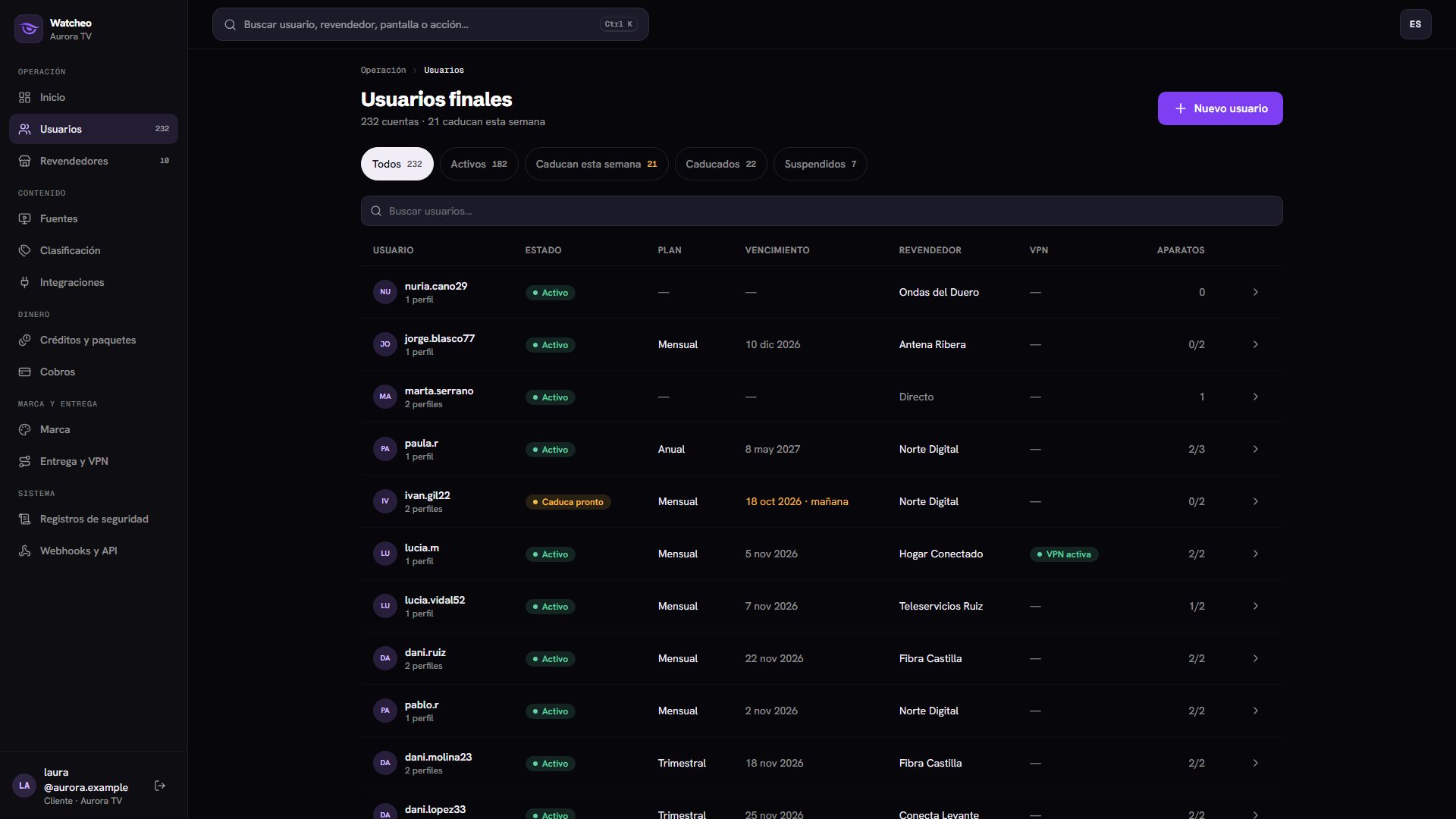Screen dimensions: 1456x819
Task: Click the Caduca pronto status badge
Action: 568,502
